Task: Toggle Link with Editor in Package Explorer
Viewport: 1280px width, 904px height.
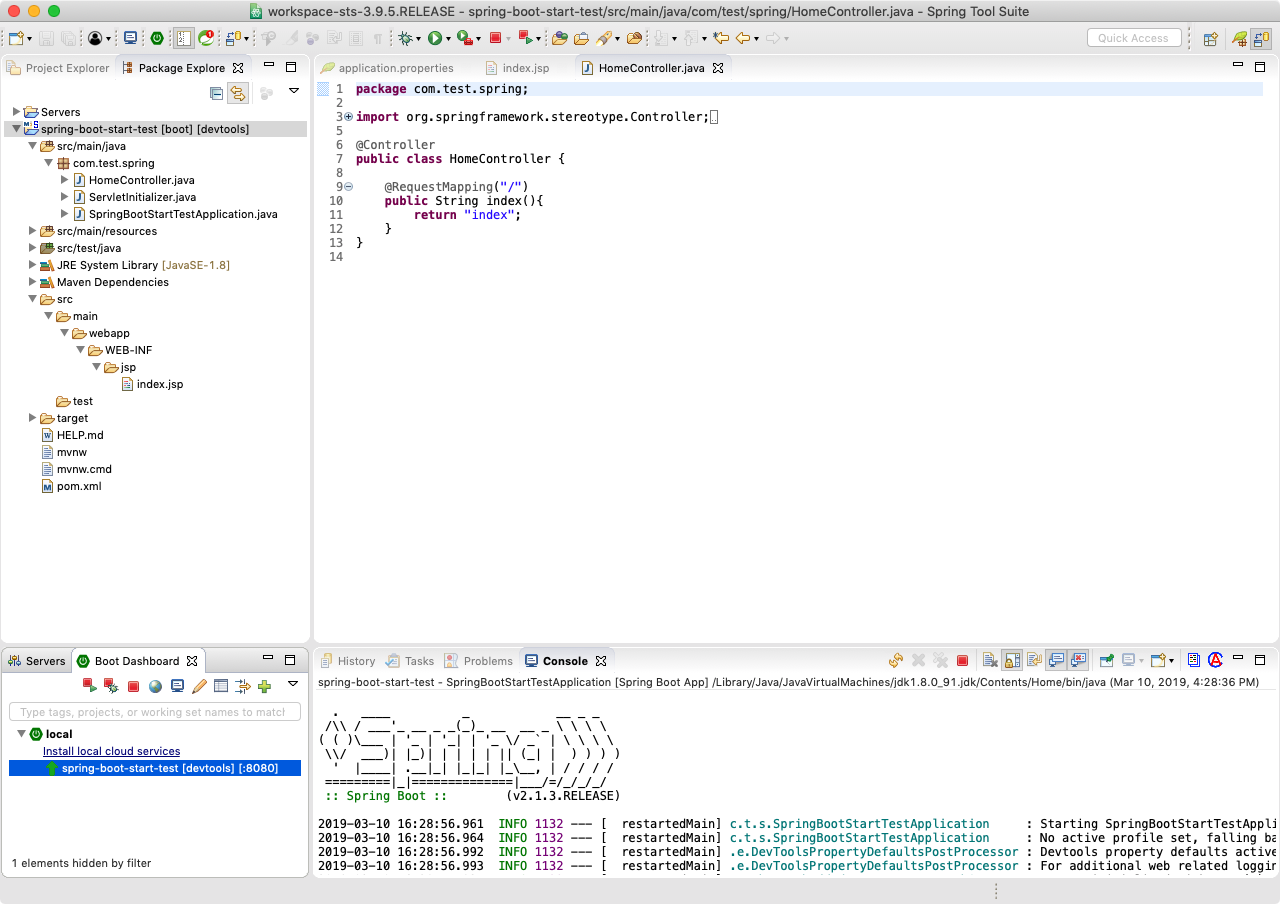Action: pyautogui.click(x=238, y=94)
